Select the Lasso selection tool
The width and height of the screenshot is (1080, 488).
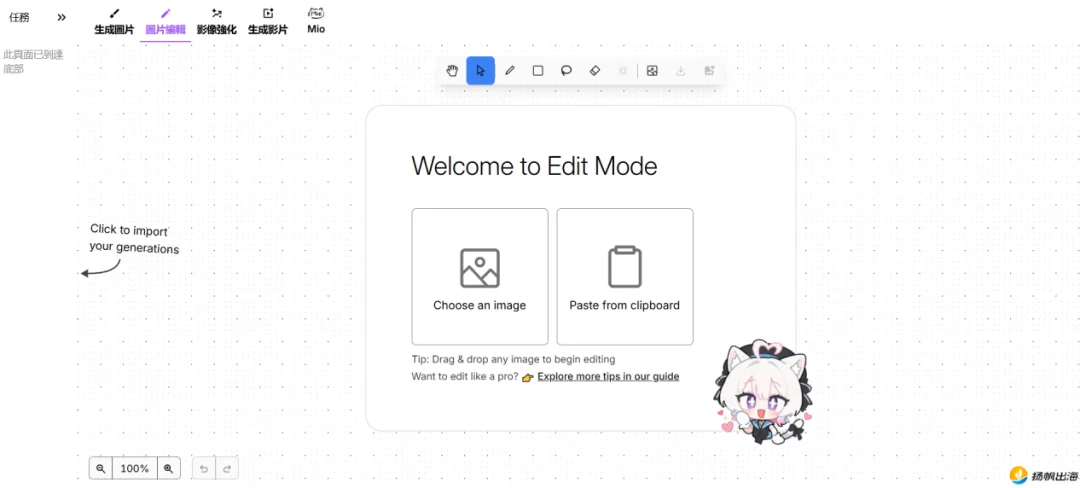[x=566, y=71]
